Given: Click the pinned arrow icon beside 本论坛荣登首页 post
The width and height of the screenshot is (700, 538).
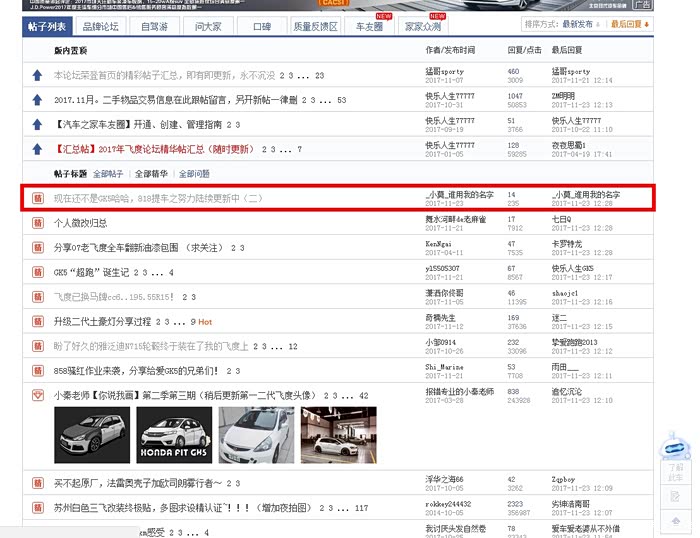Looking at the screenshot, I should (37, 75).
